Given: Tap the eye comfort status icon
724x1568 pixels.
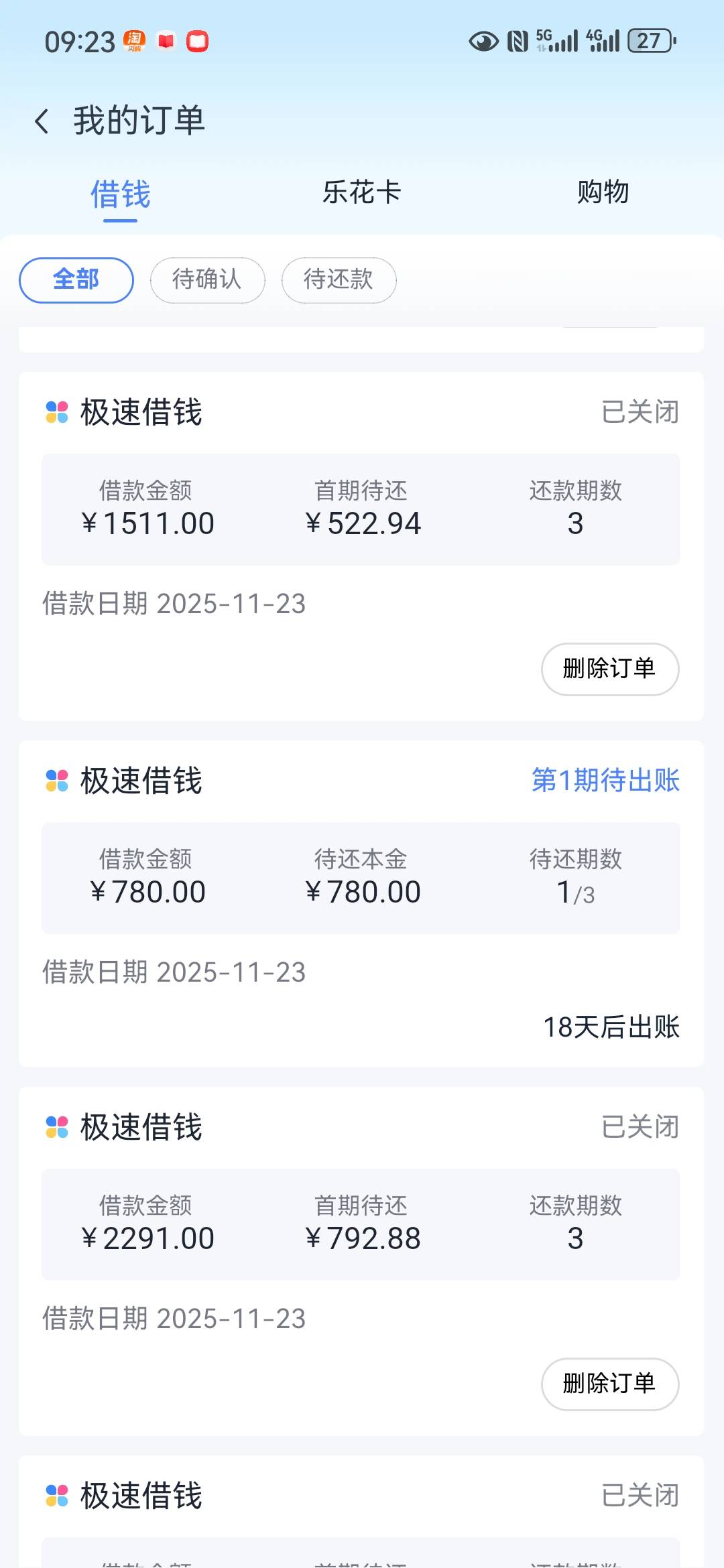Looking at the screenshot, I should pos(483,42).
